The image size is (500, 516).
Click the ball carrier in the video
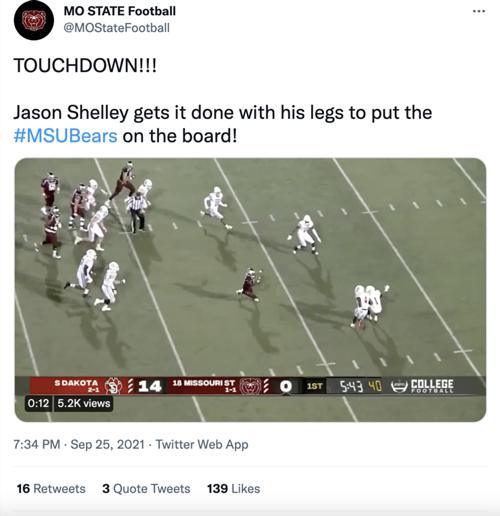(x=250, y=284)
